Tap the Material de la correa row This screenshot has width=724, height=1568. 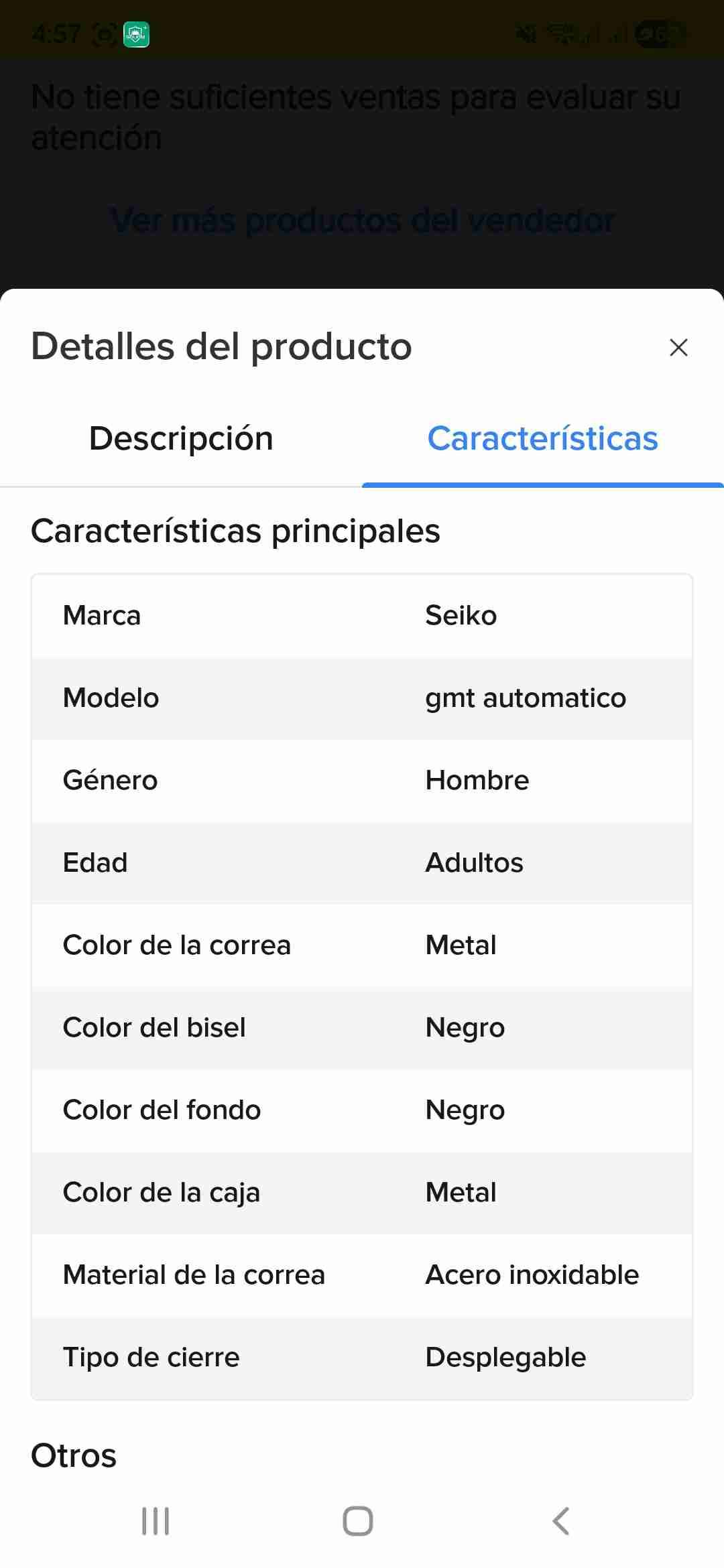(362, 1275)
